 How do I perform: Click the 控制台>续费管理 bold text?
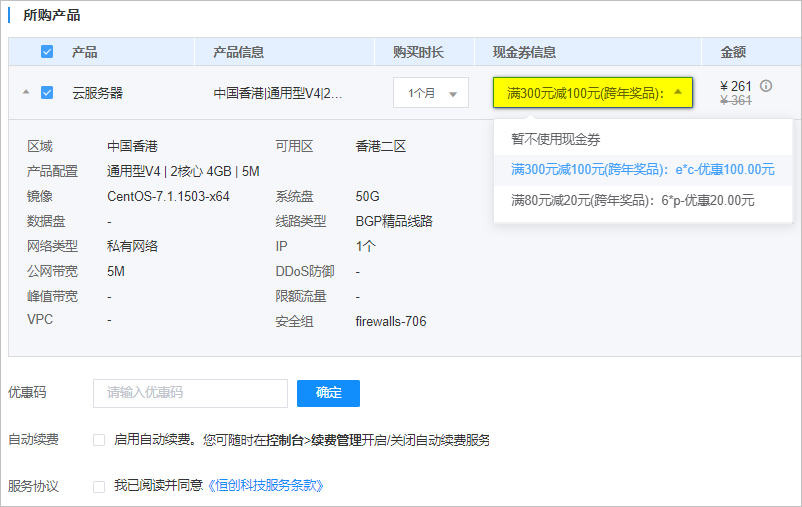(x=314, y=440)
